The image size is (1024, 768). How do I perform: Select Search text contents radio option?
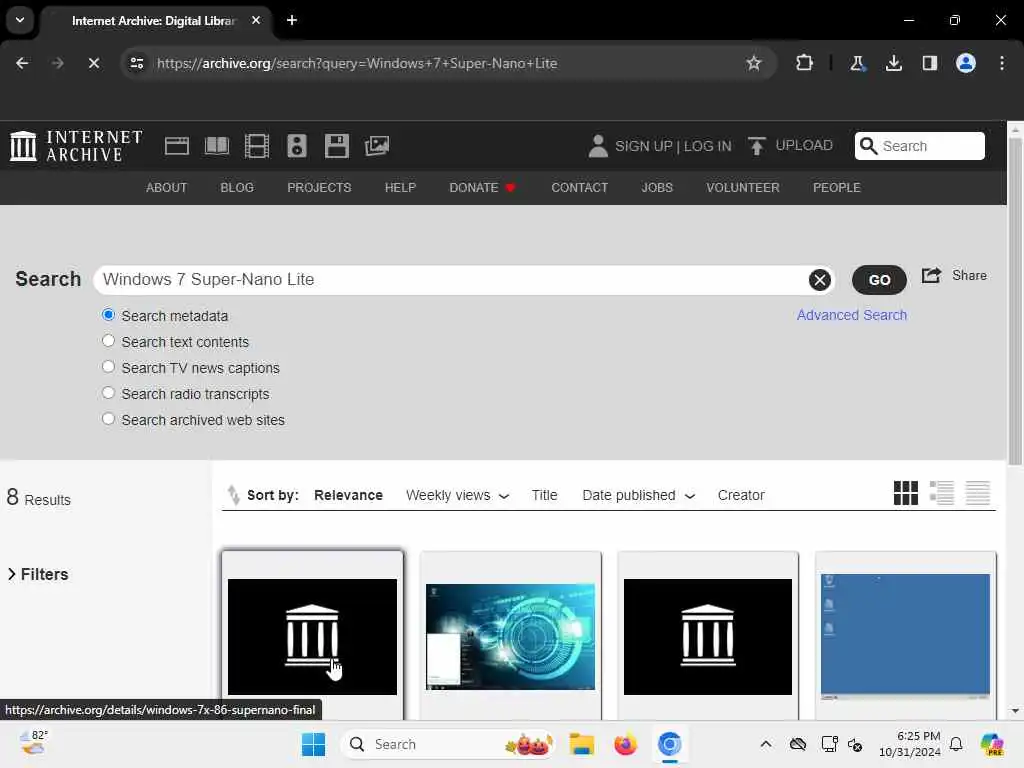pyautogui.click(x=108, y=341)
